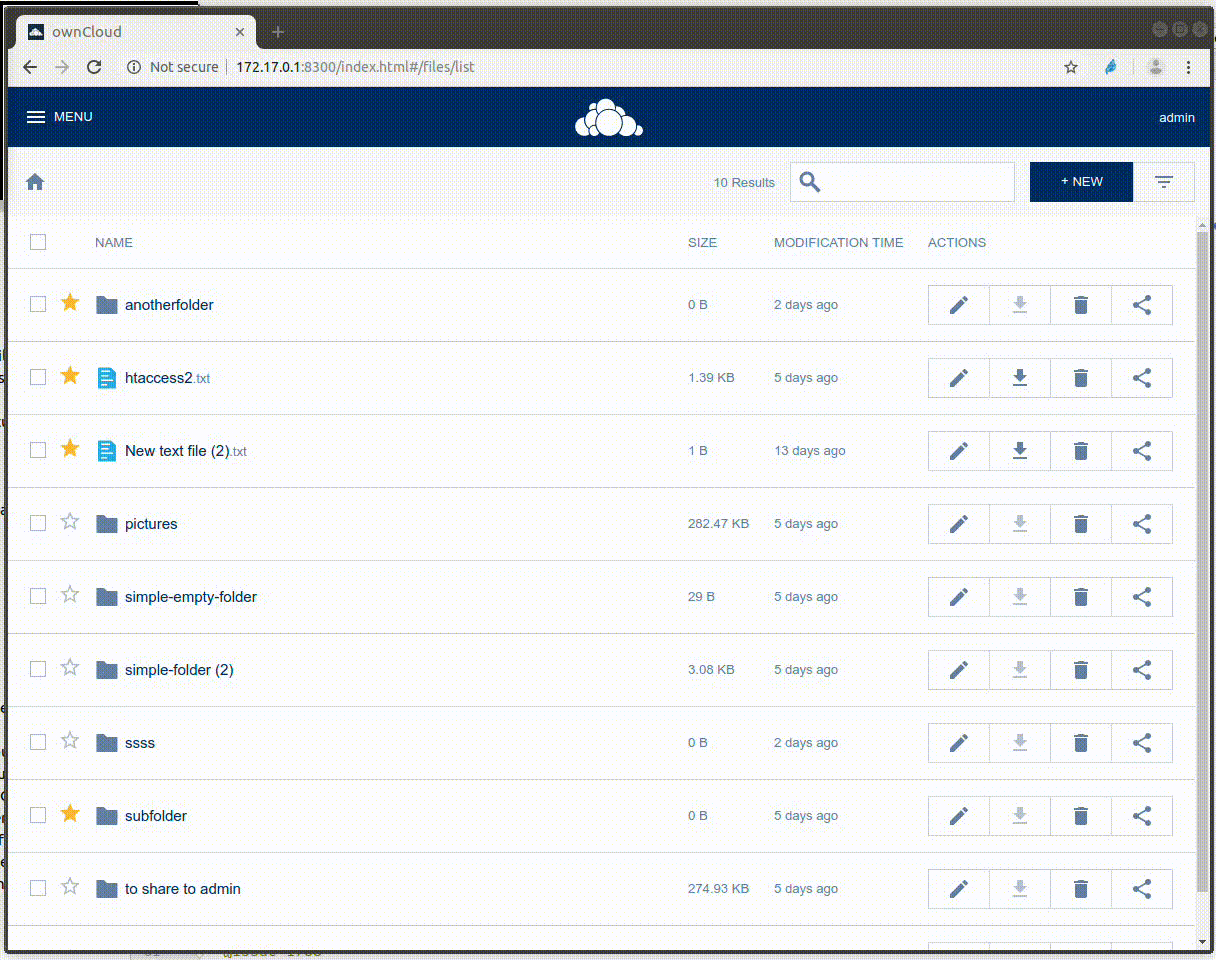Mark simple-empty-folder as favorite

click(x=70, y=594)
